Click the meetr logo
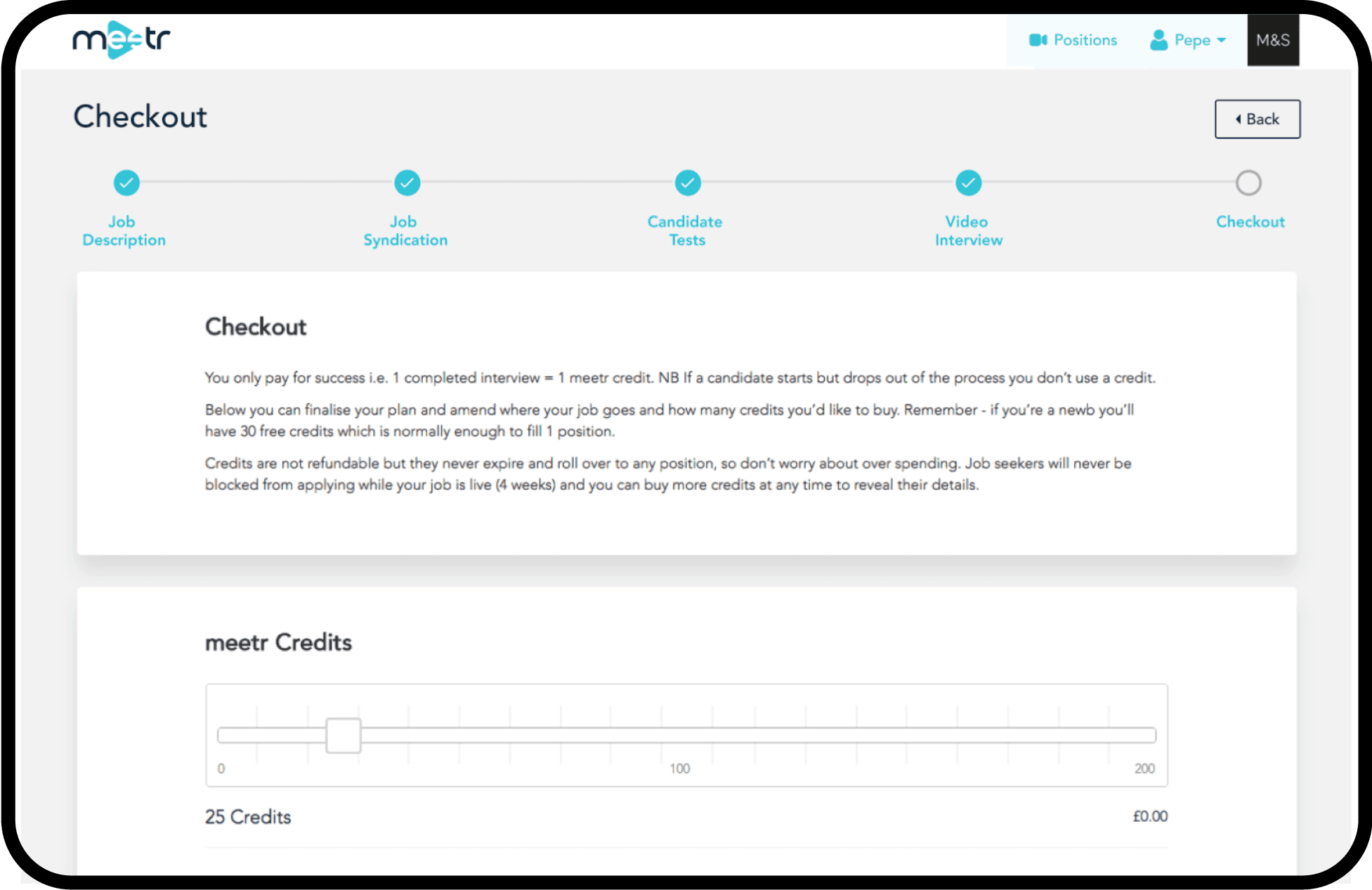 (122, 40)
